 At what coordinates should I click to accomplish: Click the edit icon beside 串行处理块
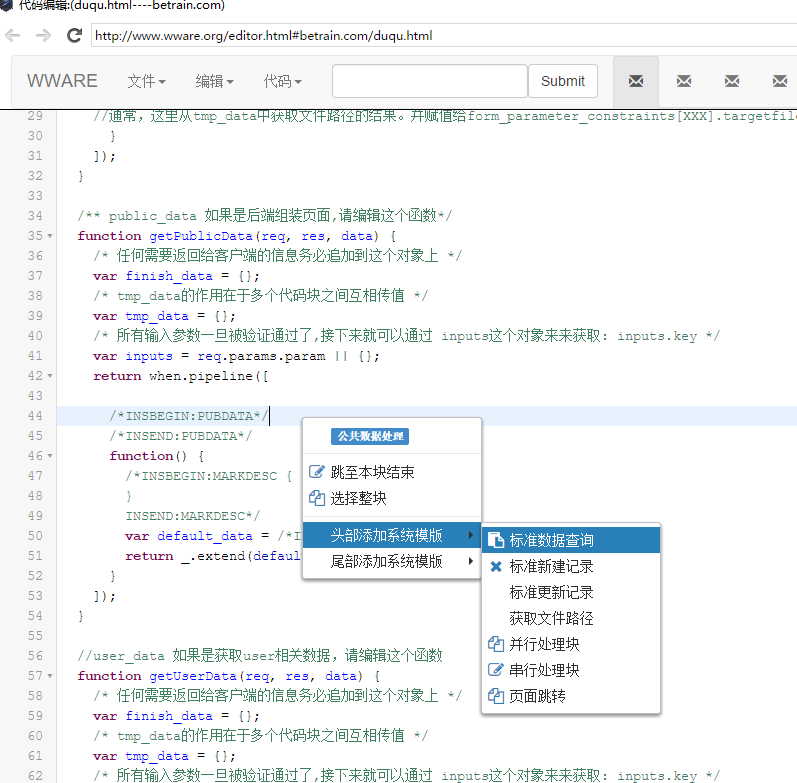tap(496, 670)
